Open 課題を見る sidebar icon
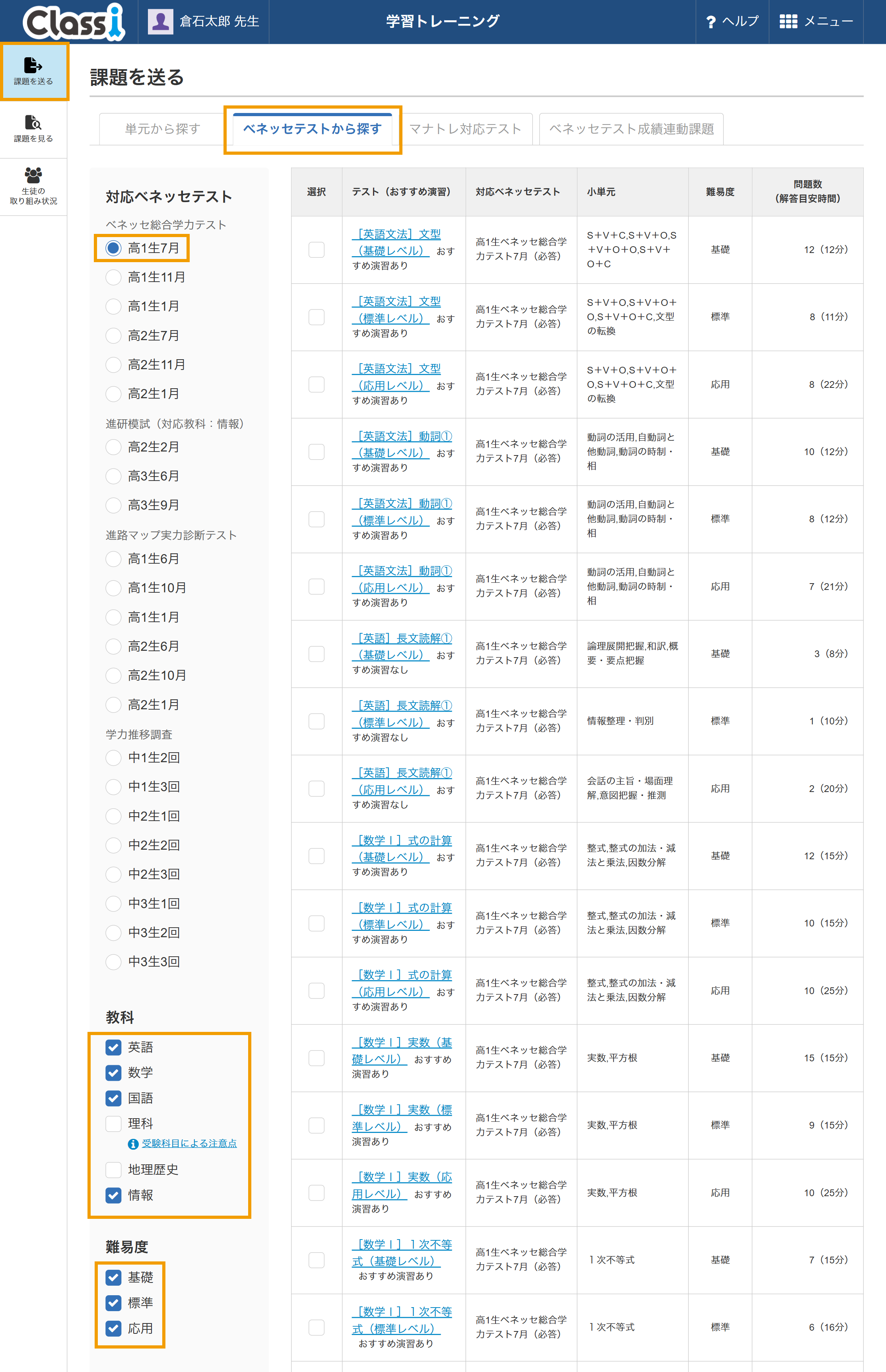Viewport: 886px width, 1372px height. pos(33,129)
